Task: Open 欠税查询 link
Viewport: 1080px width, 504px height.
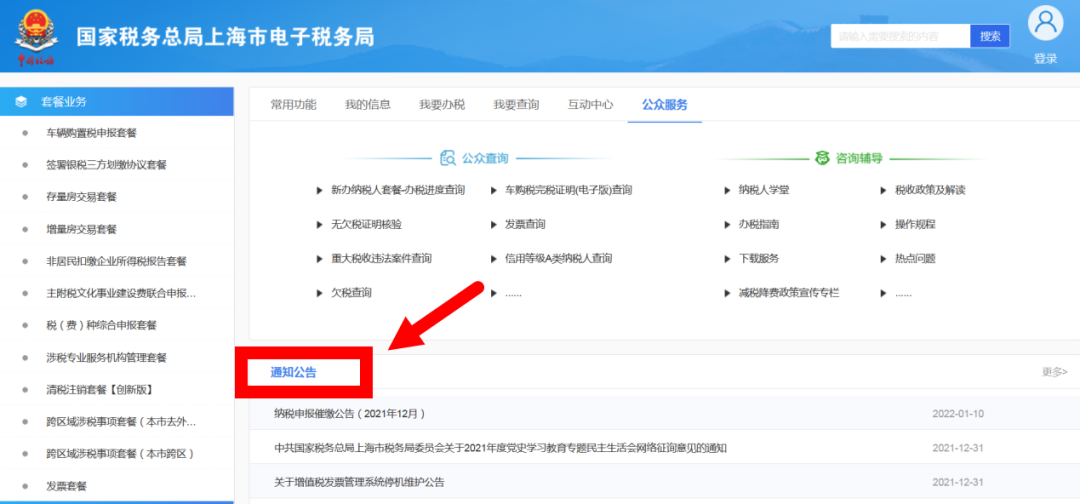Action: tap(351, 293)
